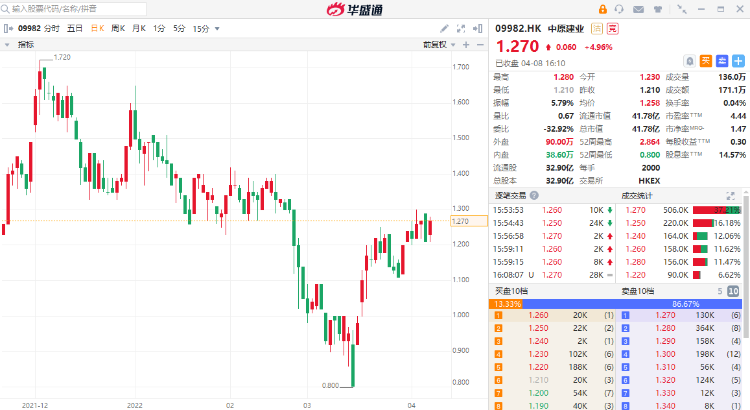
Task: Select the 分时 chart tab
Action: [x=52, y=29]
